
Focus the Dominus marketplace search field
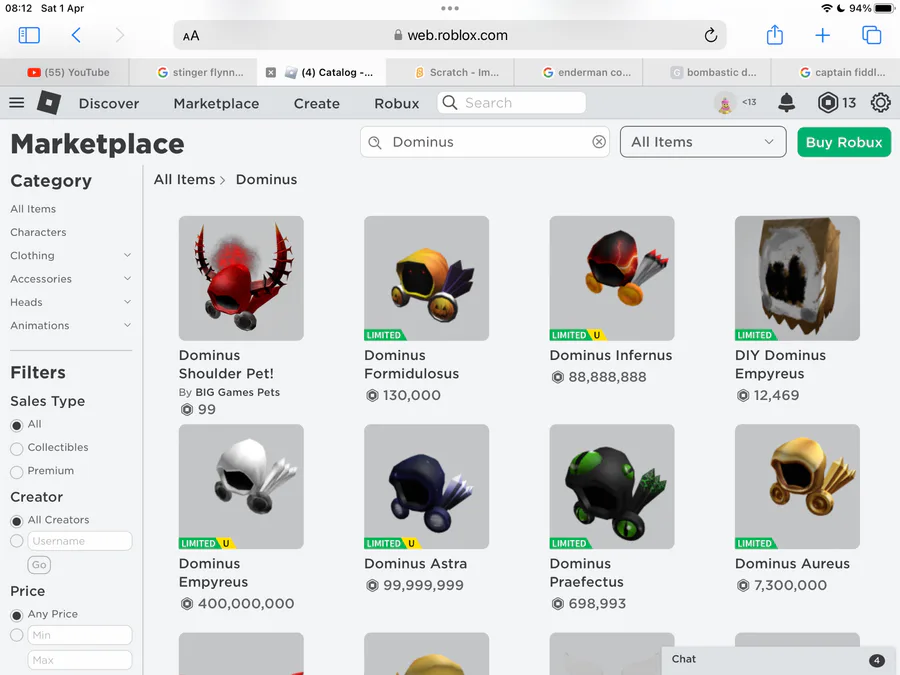tap(485, 142)
